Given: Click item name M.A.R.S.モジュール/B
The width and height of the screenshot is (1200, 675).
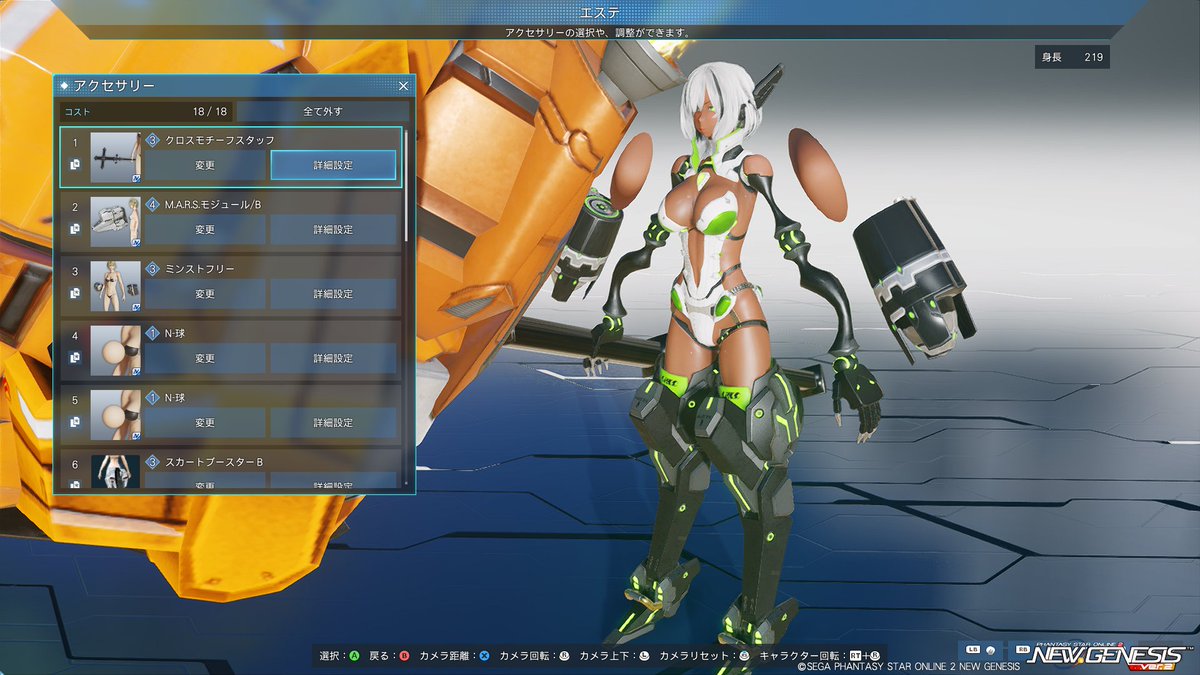Looking at the screenshot, I should [x=213, y=204].
